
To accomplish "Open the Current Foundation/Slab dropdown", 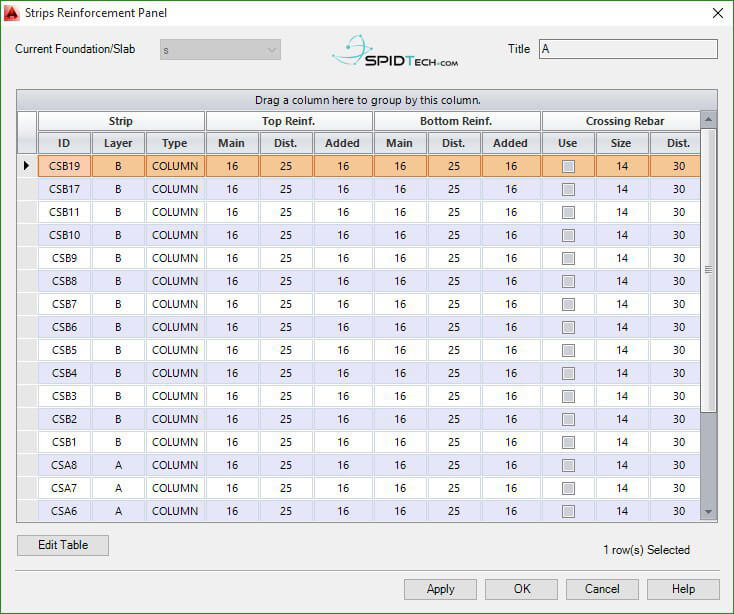I will click(x=220, y=50).
